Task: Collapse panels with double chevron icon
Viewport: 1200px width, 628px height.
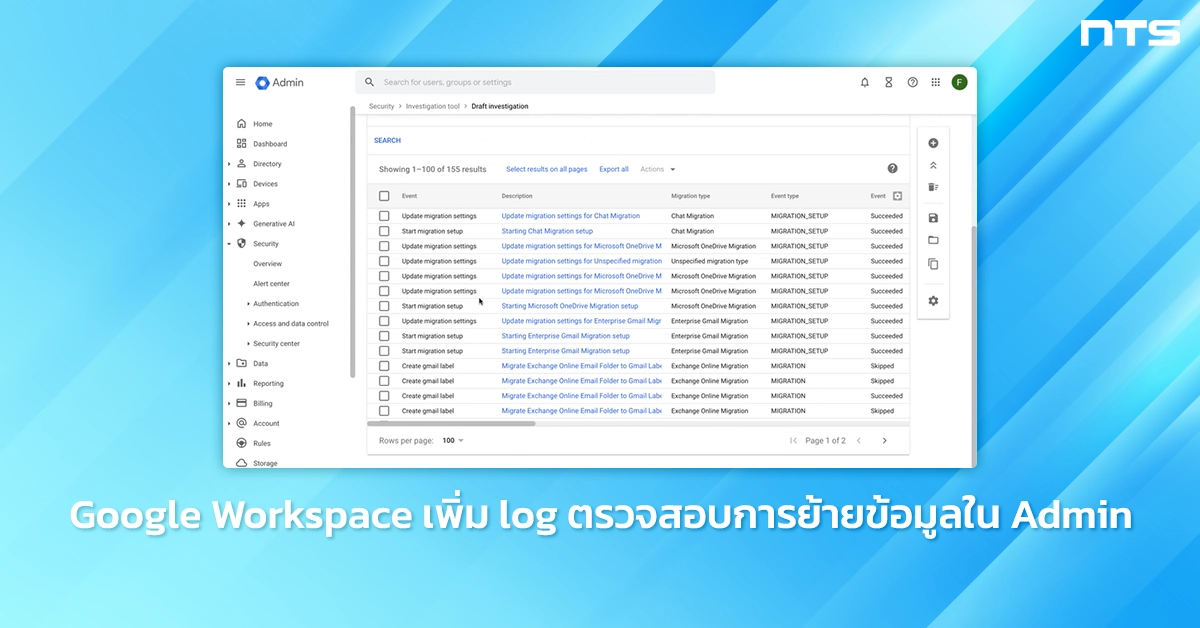Action: coord(933,165)
